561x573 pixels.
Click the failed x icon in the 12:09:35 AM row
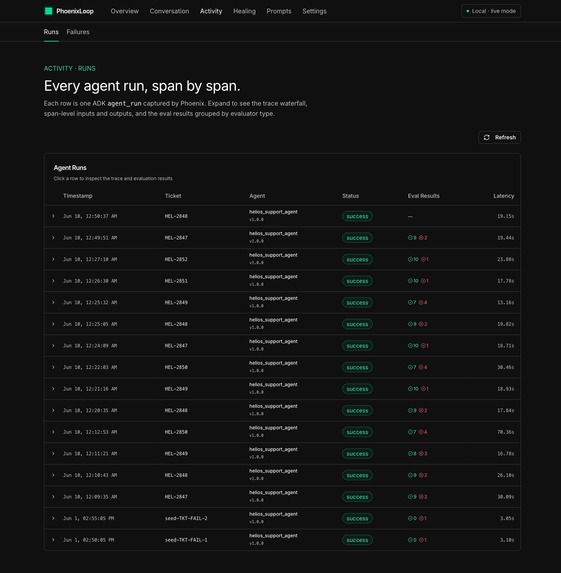click(x=421, y=497)
